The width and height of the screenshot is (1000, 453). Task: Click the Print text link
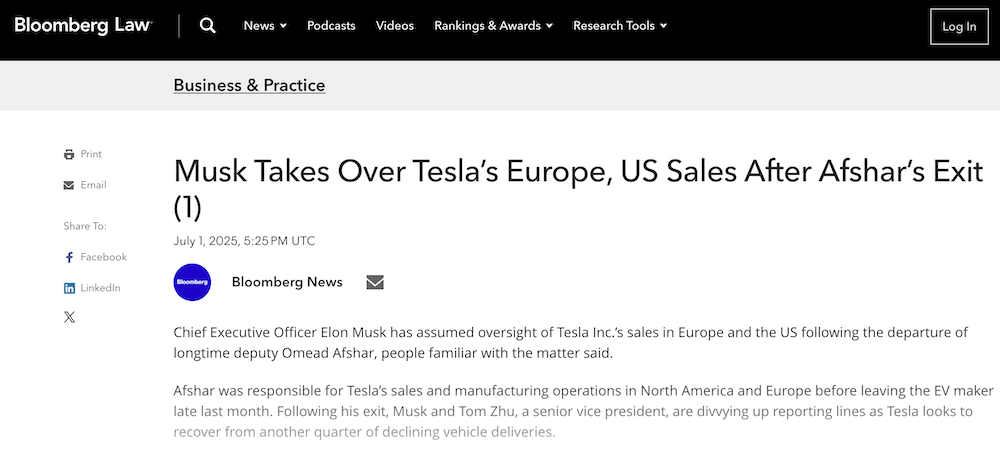[91, 155]
